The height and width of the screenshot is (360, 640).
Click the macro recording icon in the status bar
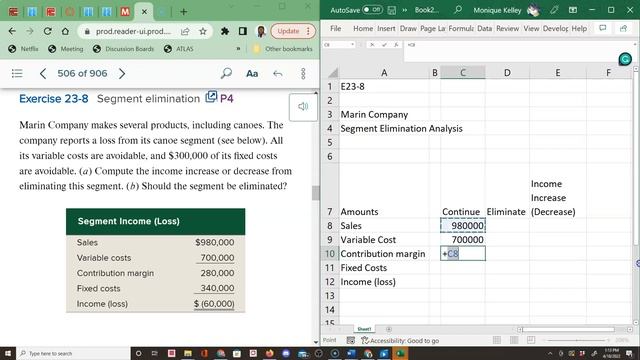[350, 340]
